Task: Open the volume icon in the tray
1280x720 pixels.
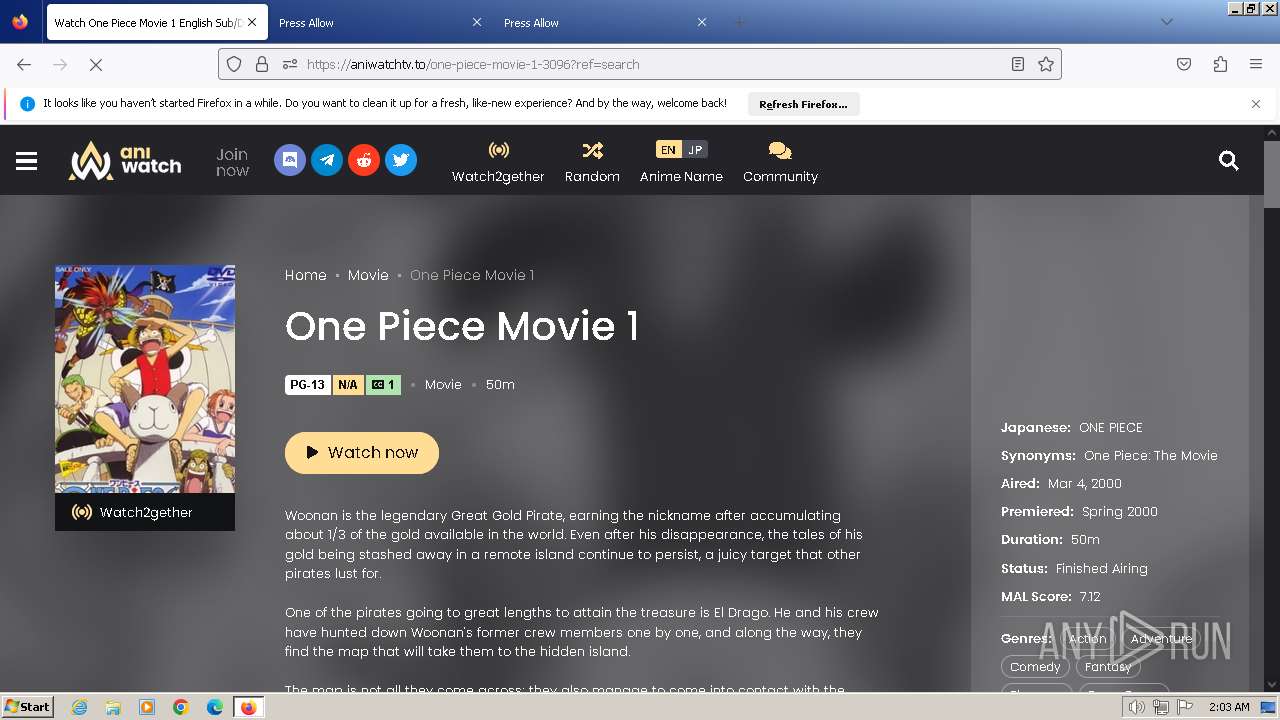Action: (1137, 707)
